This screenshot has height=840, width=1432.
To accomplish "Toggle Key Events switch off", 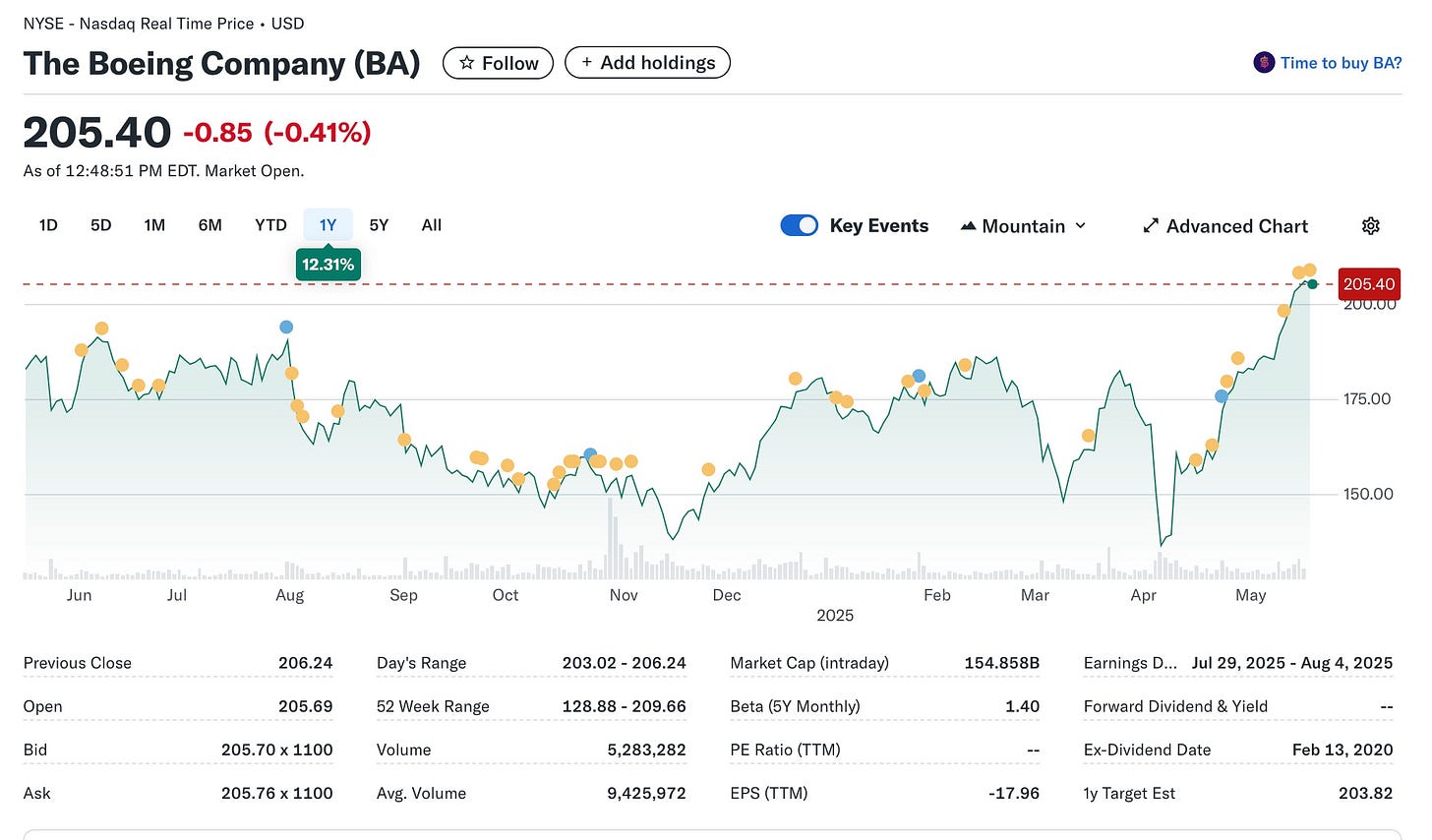I will 799,225.
